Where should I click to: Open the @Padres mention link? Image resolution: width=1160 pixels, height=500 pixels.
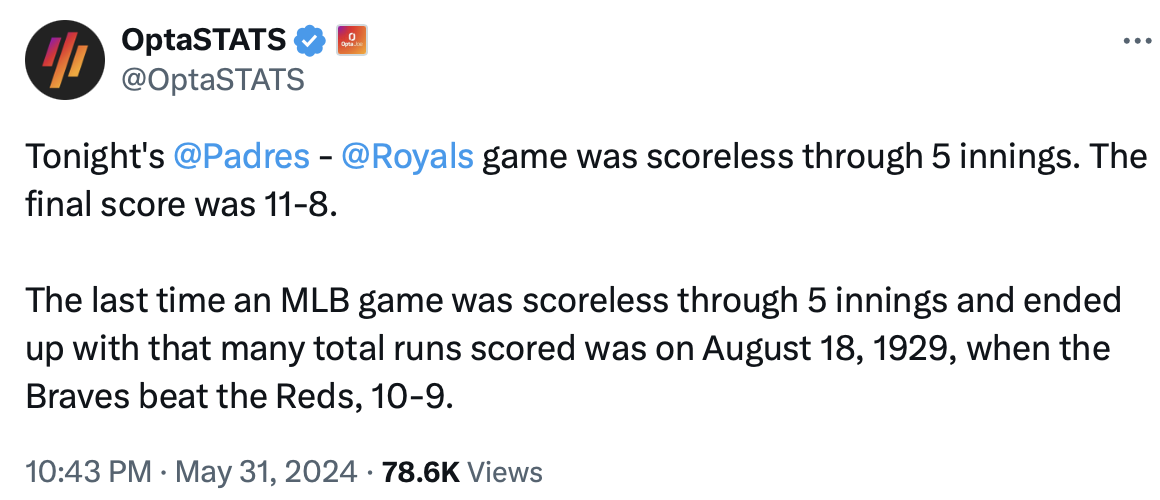pyautogui.click(x=240, y=157)
